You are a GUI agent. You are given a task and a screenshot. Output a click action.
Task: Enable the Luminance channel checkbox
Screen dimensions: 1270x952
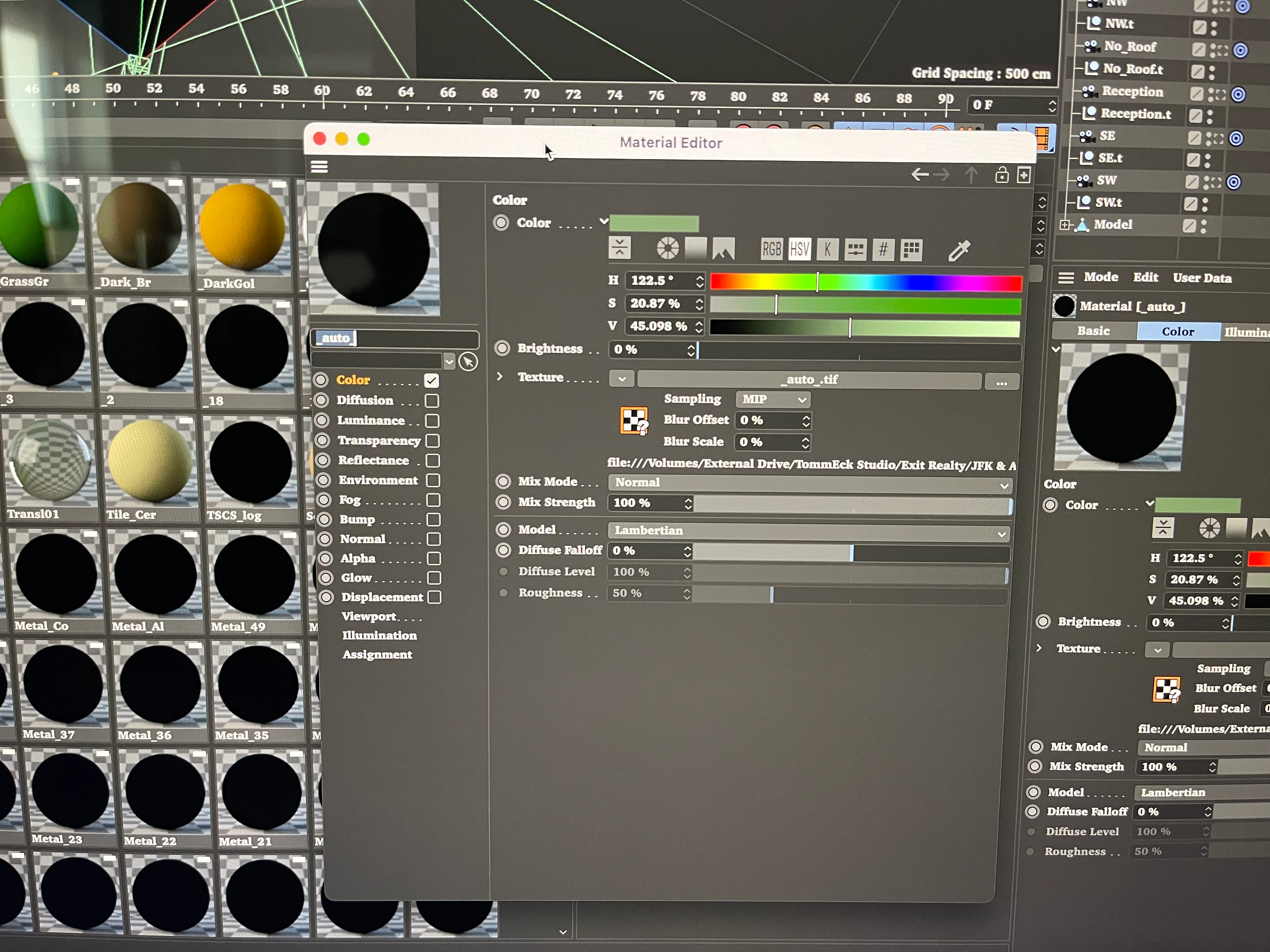pos(432,421)
